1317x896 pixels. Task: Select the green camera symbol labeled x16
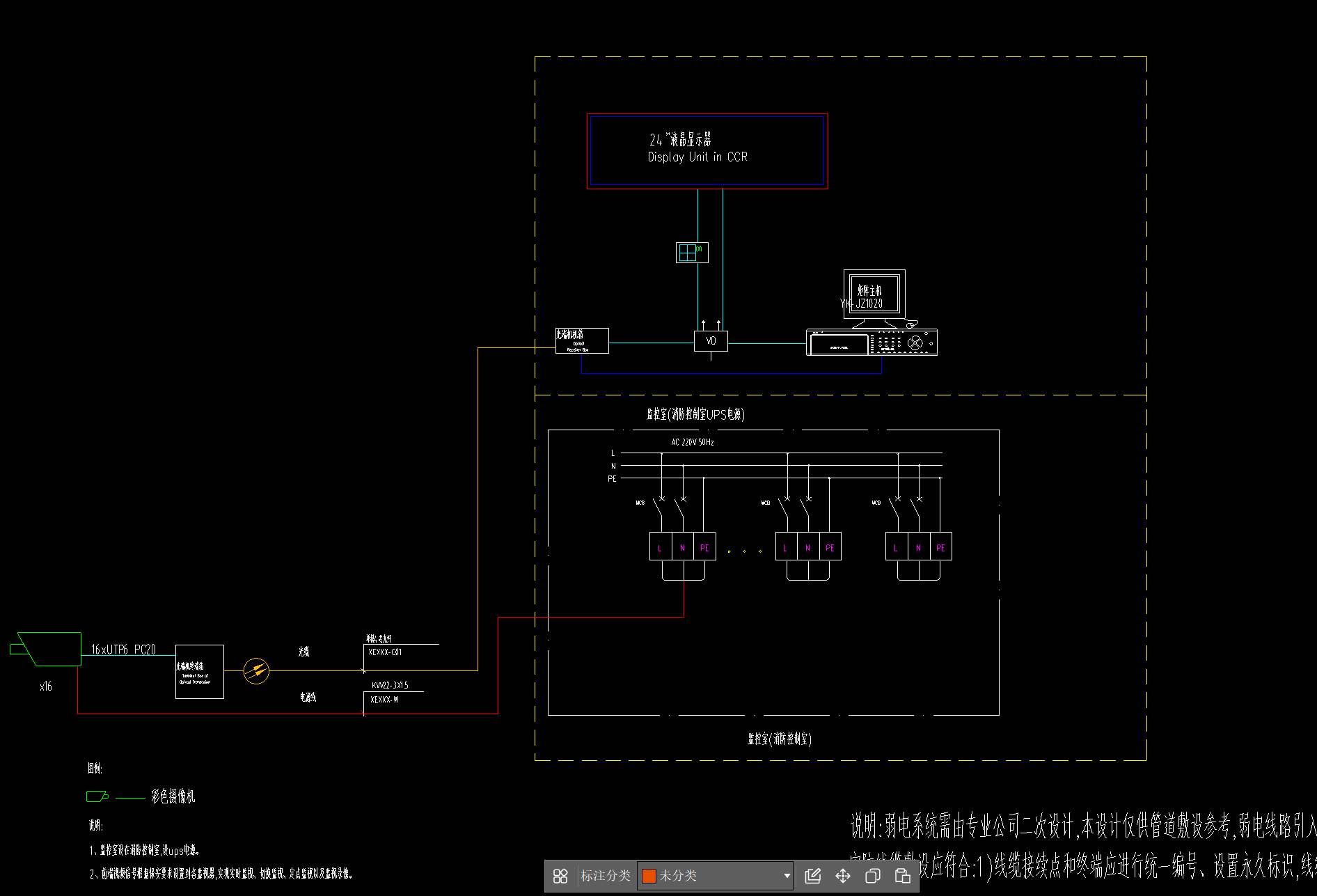point(46,649)
